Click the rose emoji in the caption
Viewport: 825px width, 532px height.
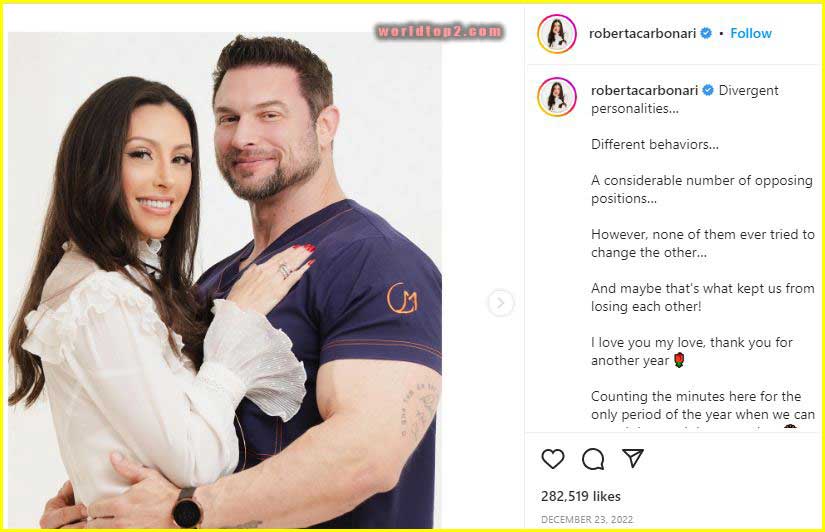click(679, 360)
